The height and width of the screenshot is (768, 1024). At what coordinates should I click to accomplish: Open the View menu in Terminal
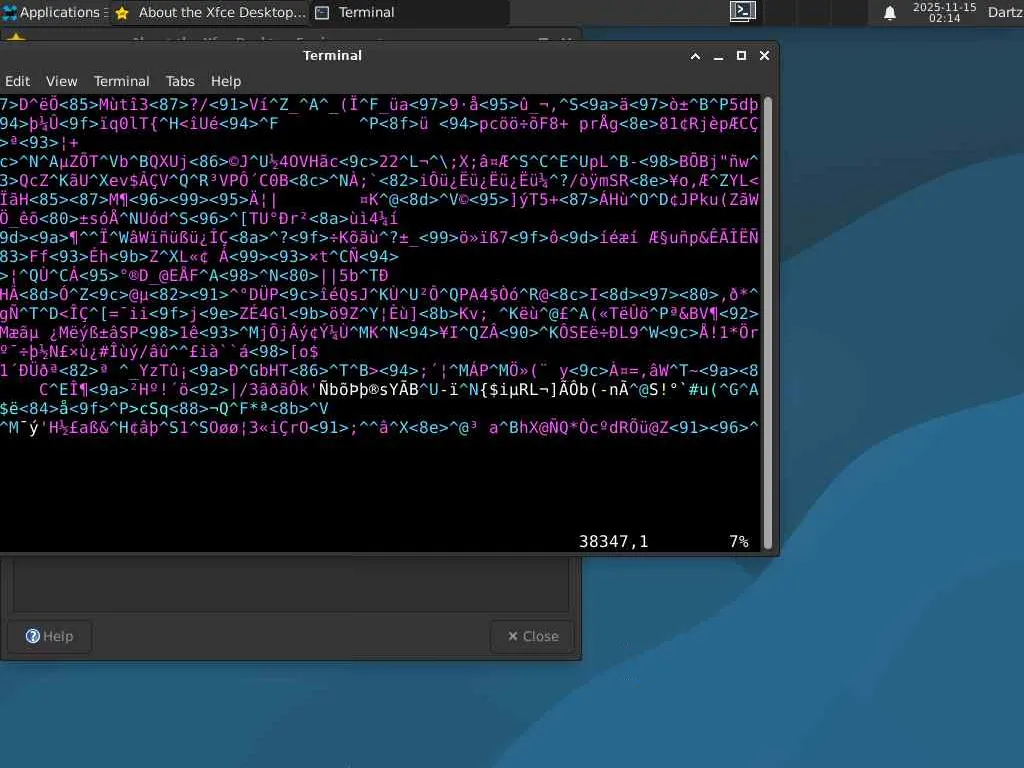click(x=61, y=81)
